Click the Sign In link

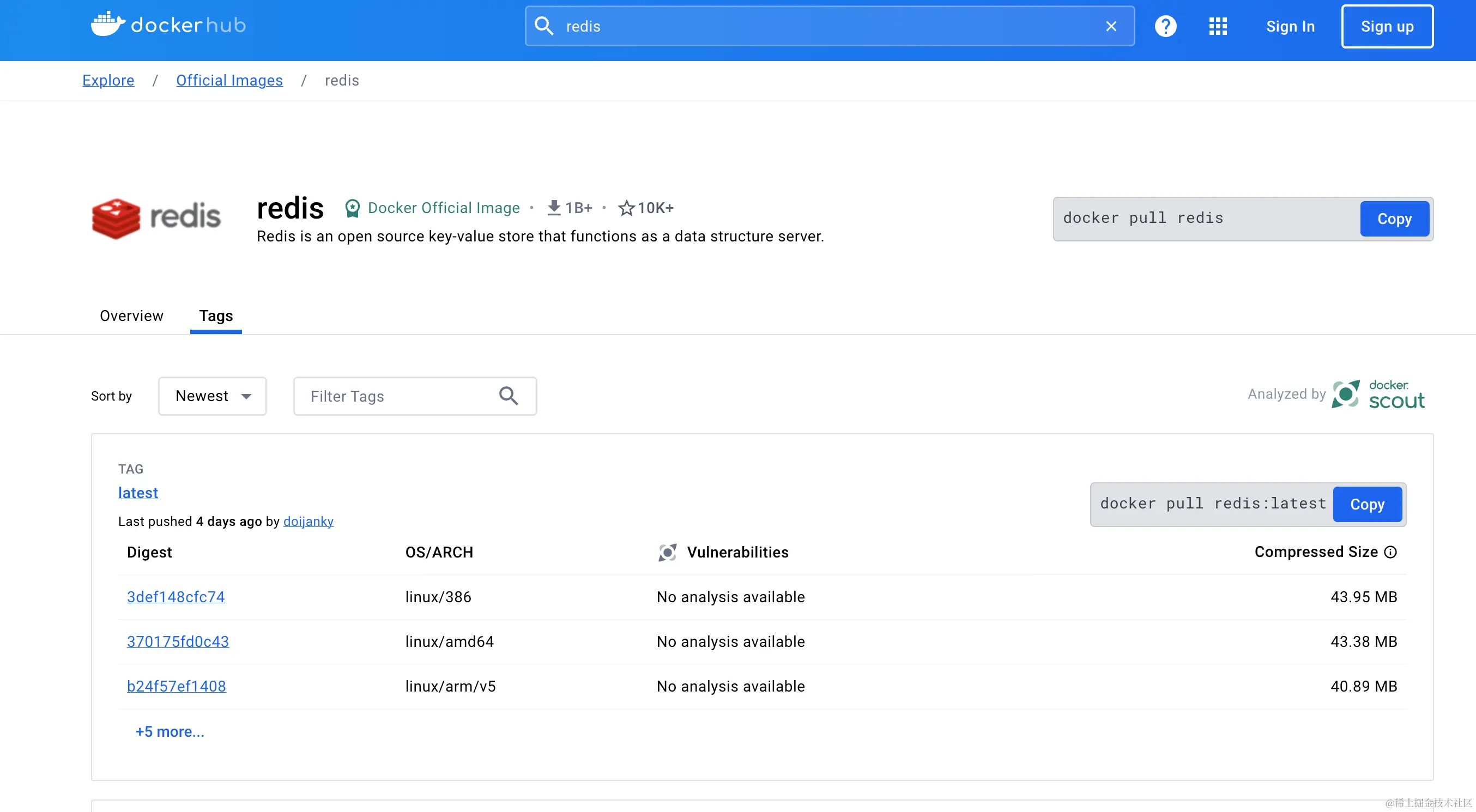click(x=1290, y=26)
